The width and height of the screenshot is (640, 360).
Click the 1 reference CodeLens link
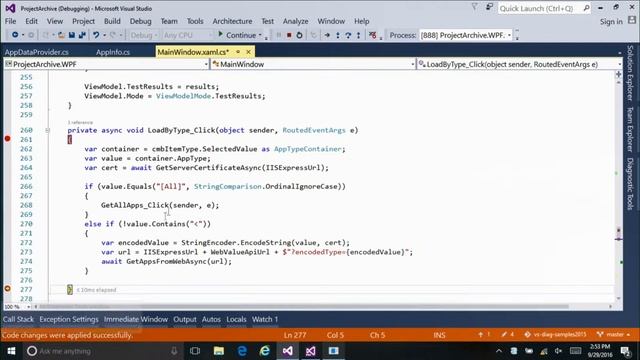[x=80, y=122]
